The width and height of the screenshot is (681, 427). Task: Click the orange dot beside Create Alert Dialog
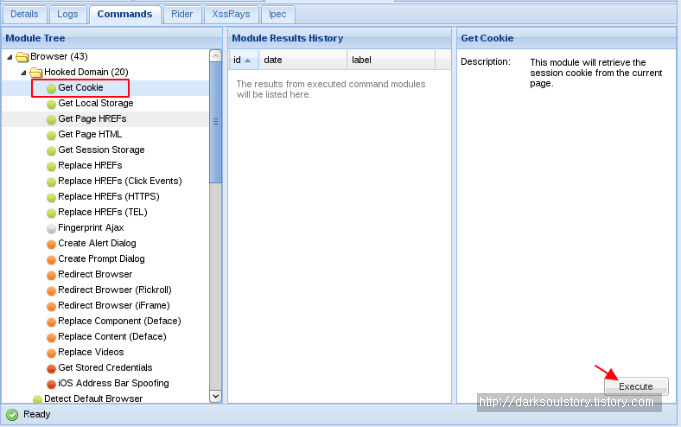[x=51, y=244]
